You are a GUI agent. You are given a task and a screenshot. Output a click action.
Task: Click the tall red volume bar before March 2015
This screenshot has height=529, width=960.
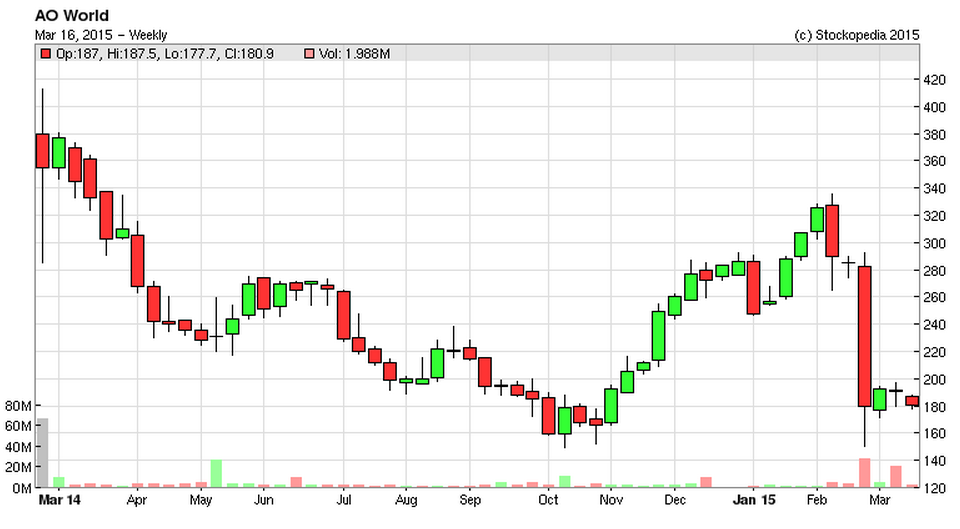[864, 473]
